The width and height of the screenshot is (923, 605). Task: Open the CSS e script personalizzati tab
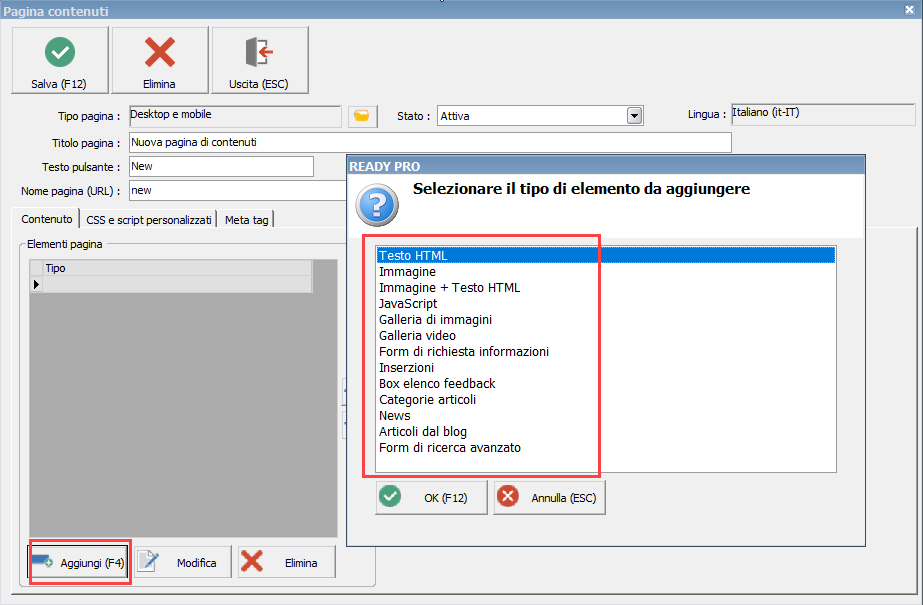point(148,220)
